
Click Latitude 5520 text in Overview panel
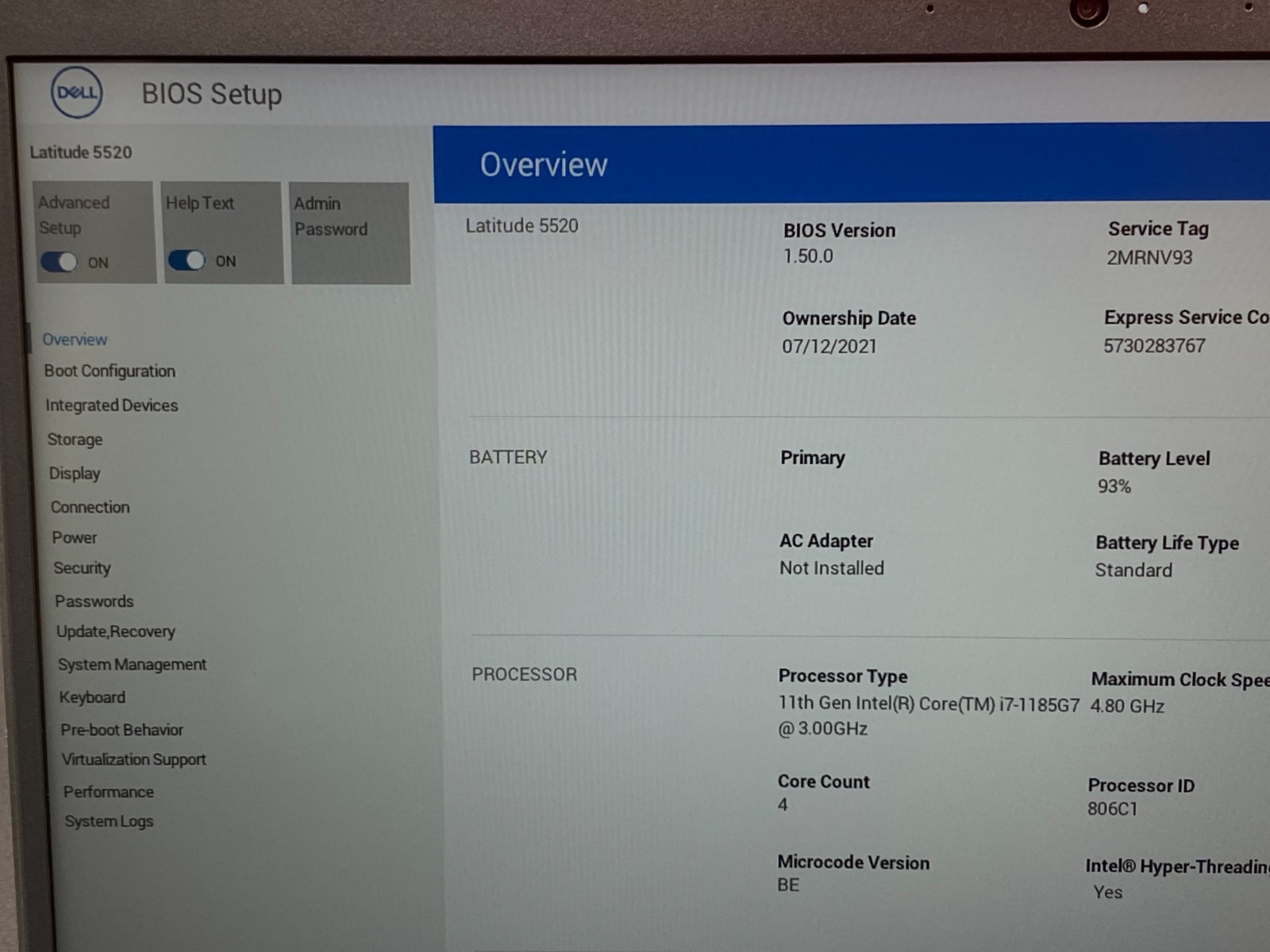521,226
